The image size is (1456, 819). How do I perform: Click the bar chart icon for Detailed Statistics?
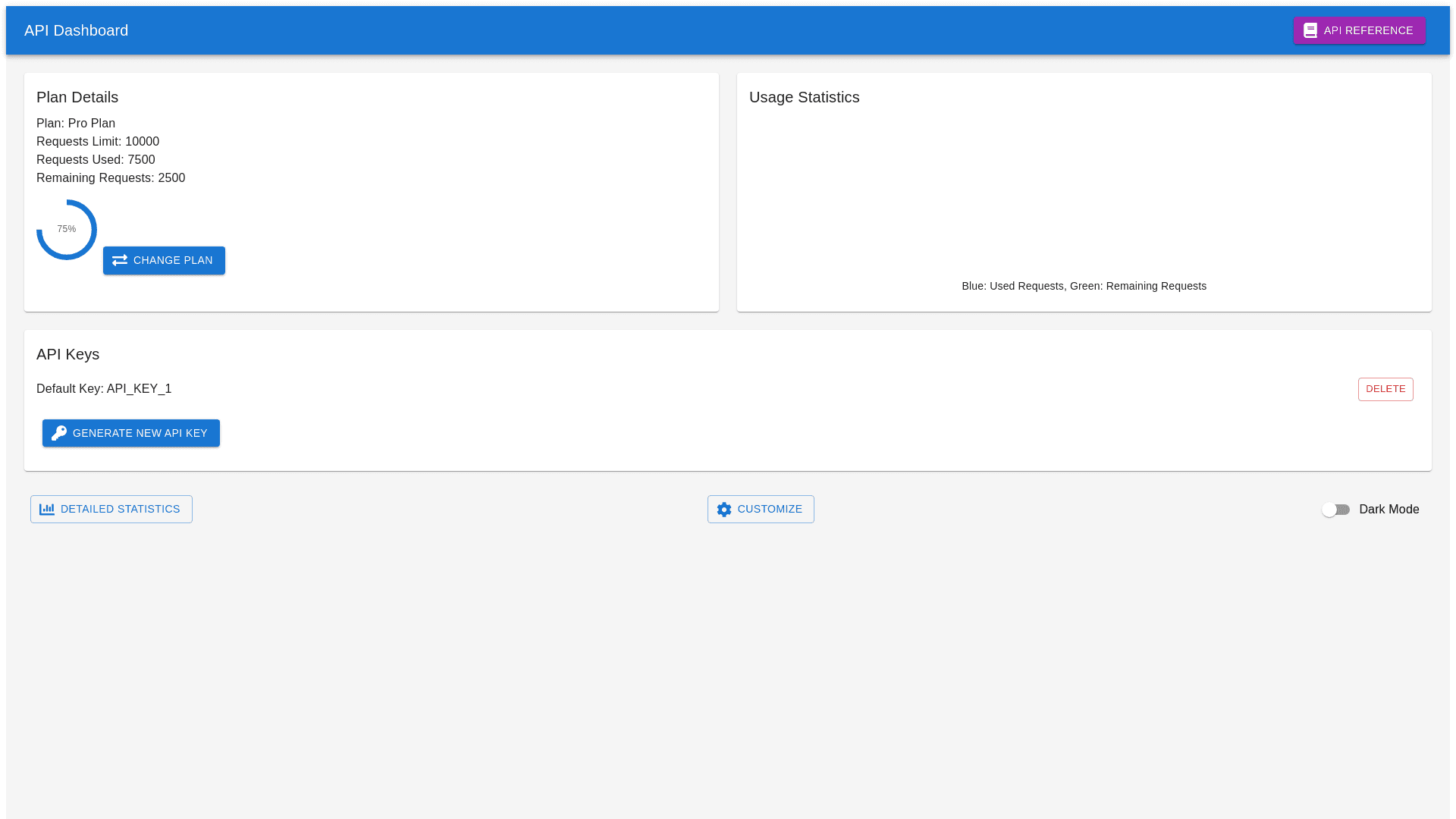tap(47, 509)
